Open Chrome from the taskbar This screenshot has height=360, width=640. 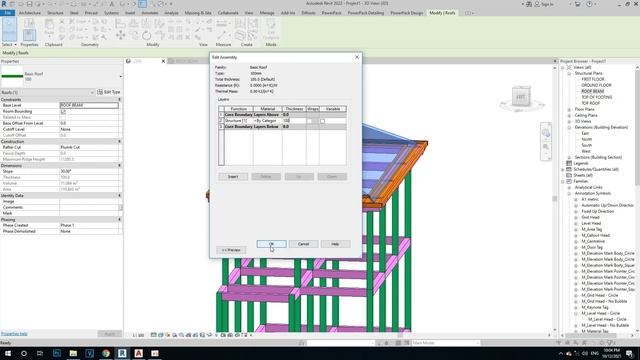106,353
